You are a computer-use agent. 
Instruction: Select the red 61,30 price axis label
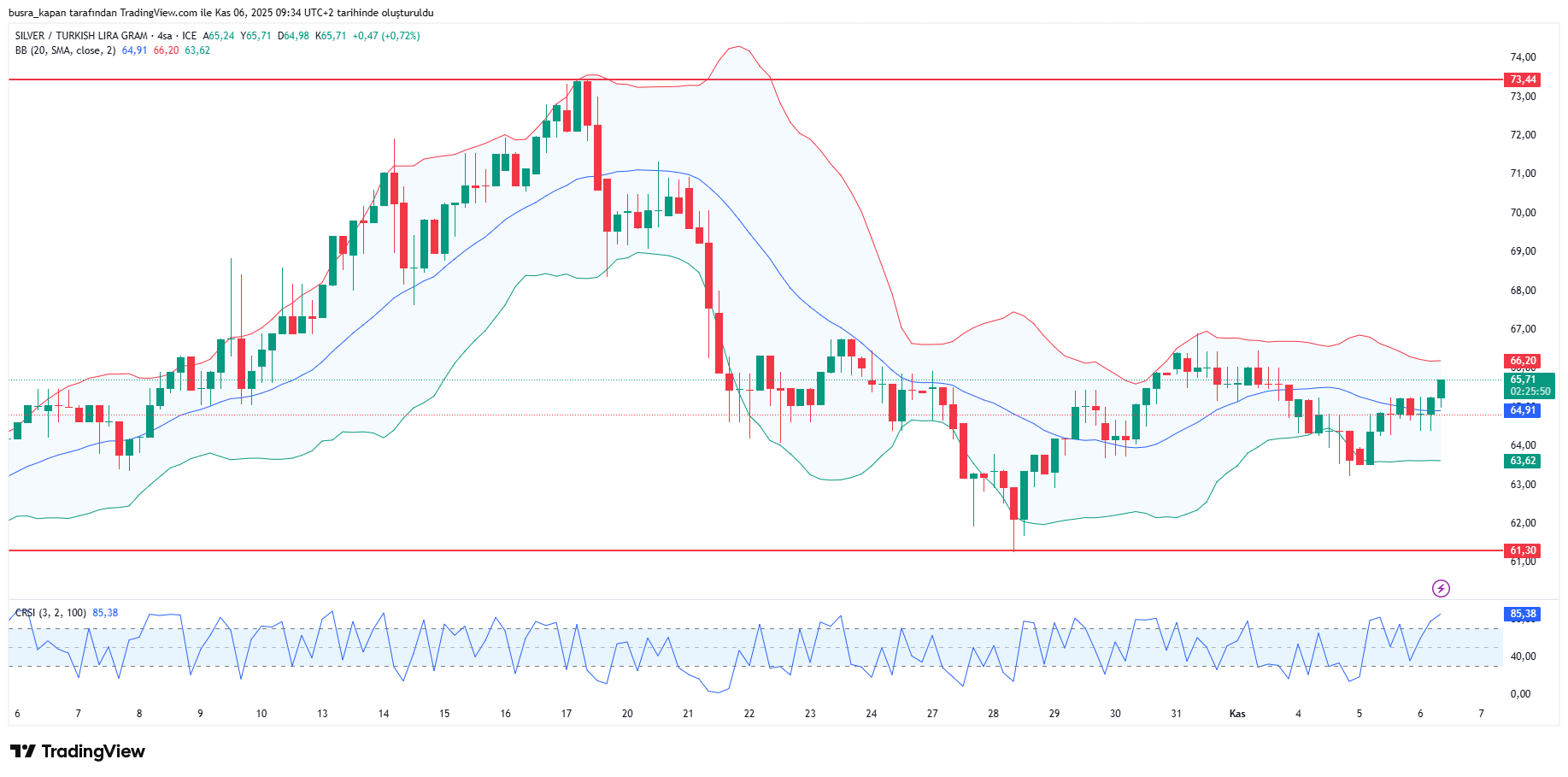tap(1522, 550)
